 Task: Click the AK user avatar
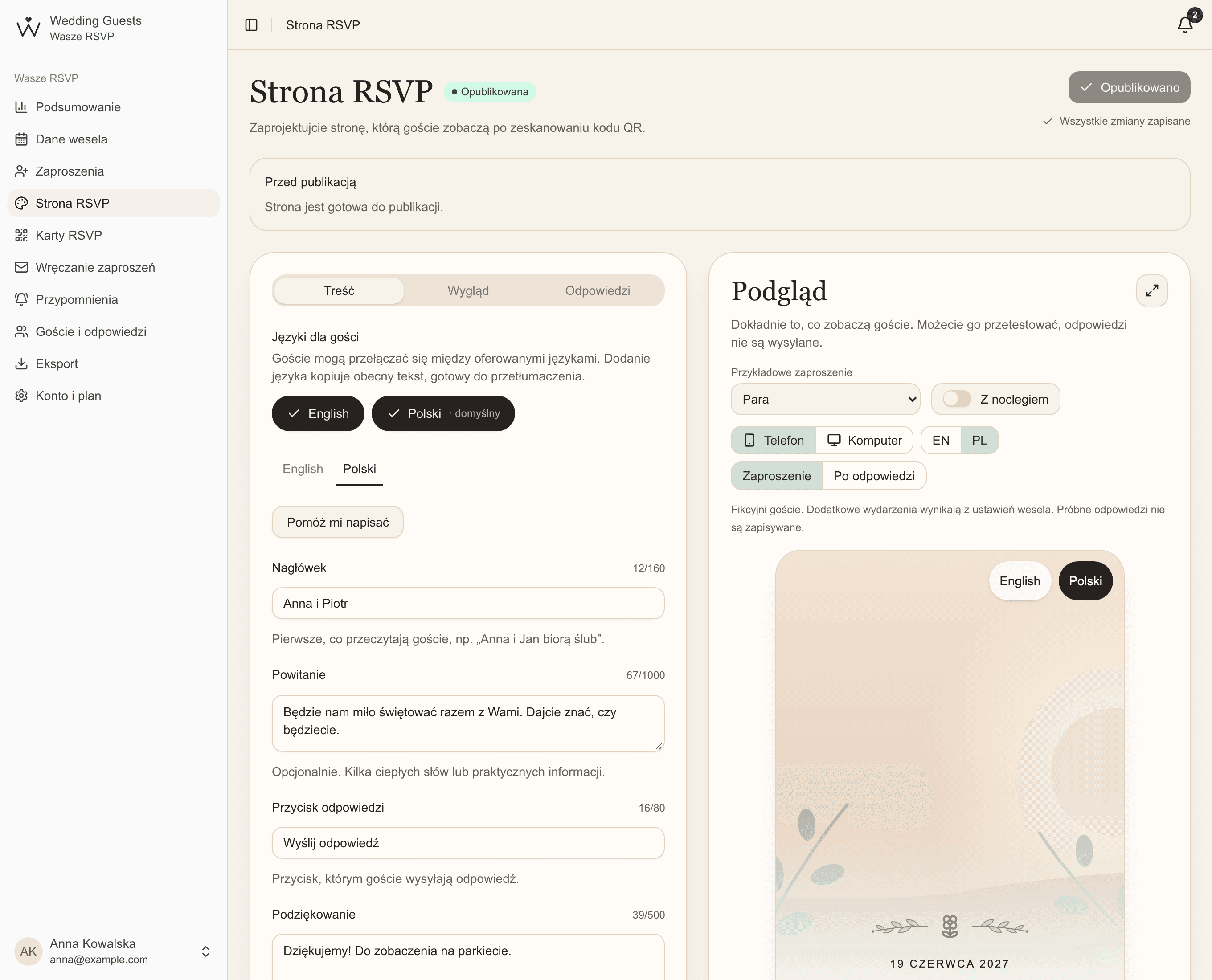28,951
